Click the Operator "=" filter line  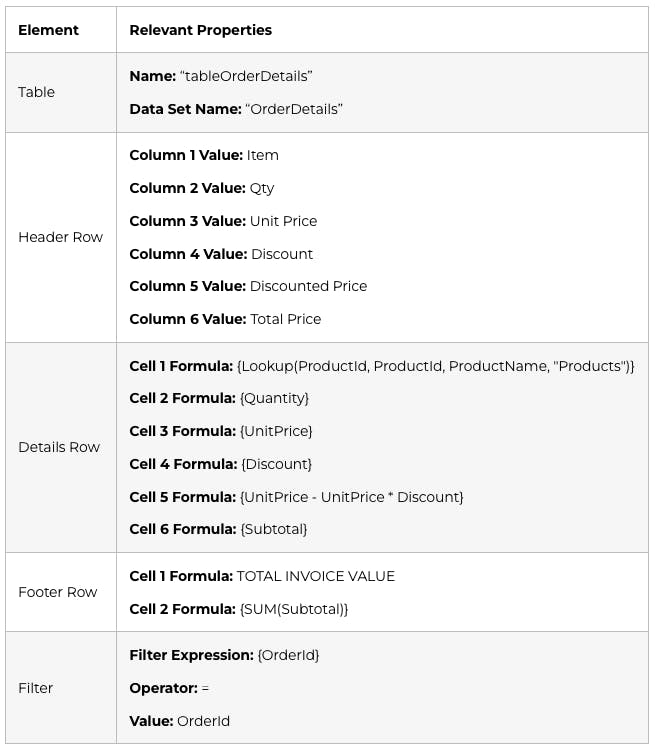pyautogui.click(x=169, y=688)
